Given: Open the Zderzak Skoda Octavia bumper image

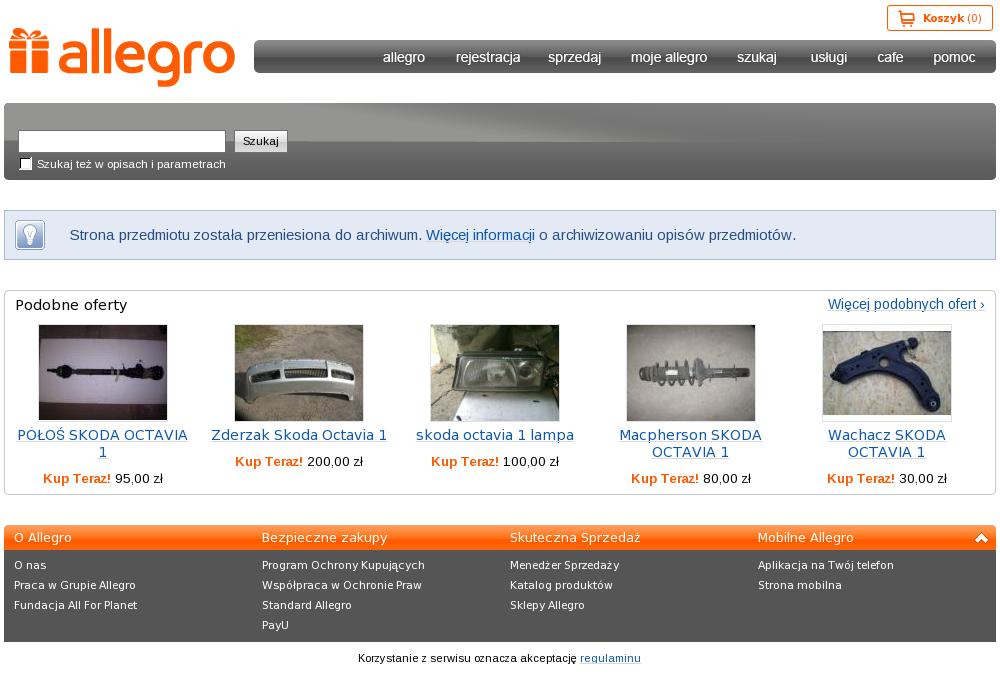Looking at the screenshot, I should 298,372.
